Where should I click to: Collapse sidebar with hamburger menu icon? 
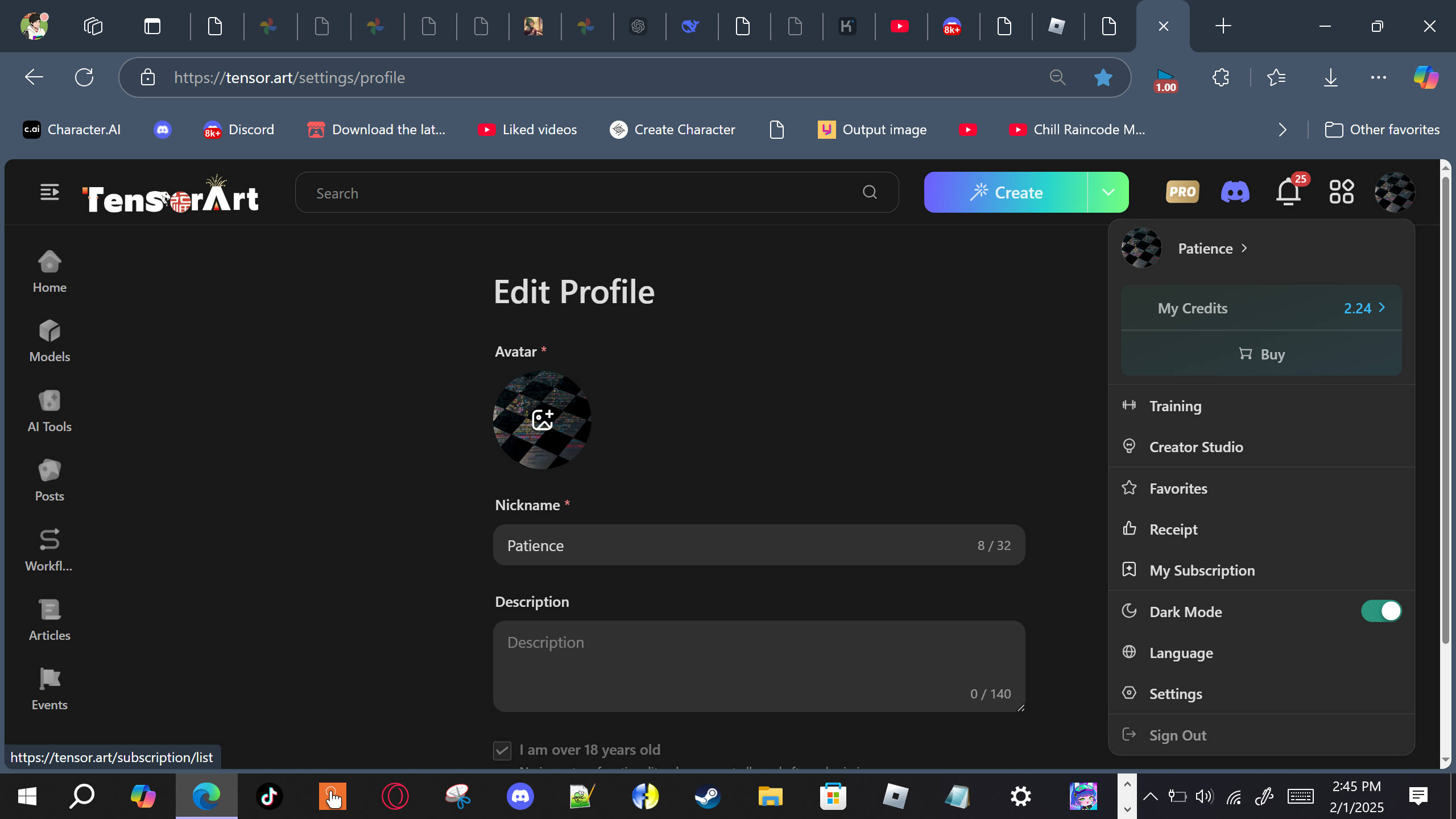(49, 192)
